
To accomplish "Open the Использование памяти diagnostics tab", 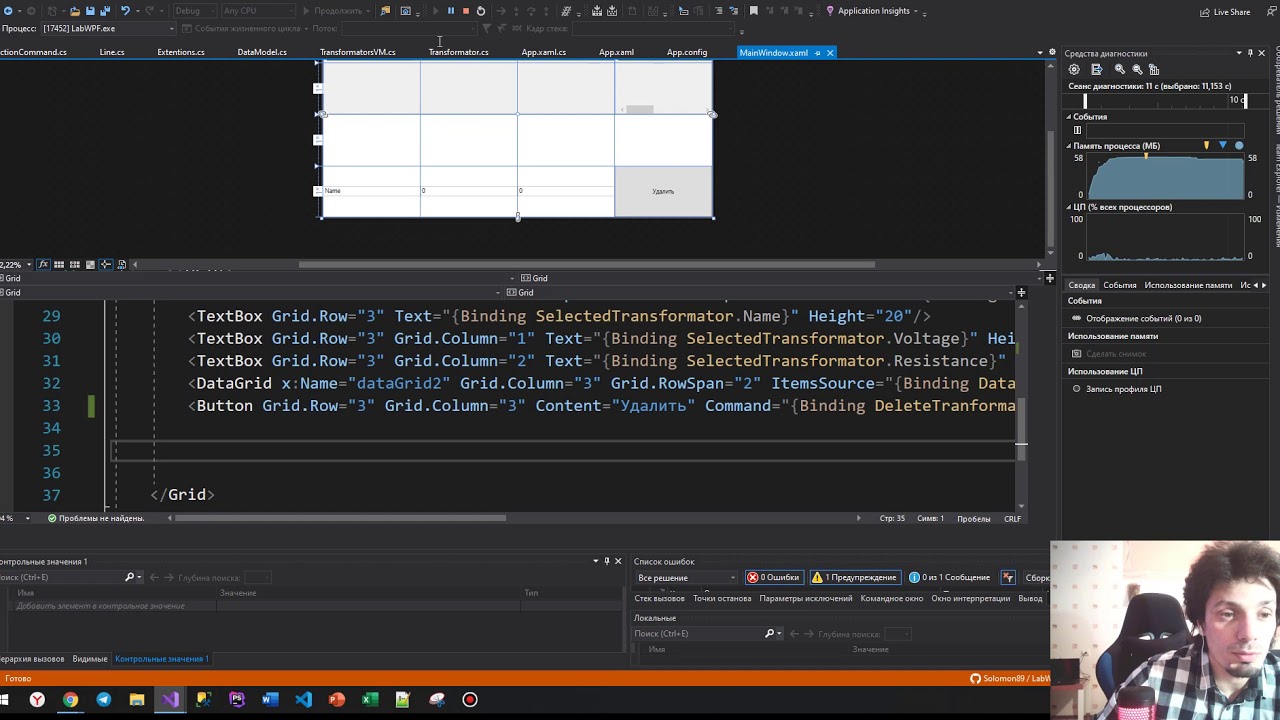I will pos(1188,285).
